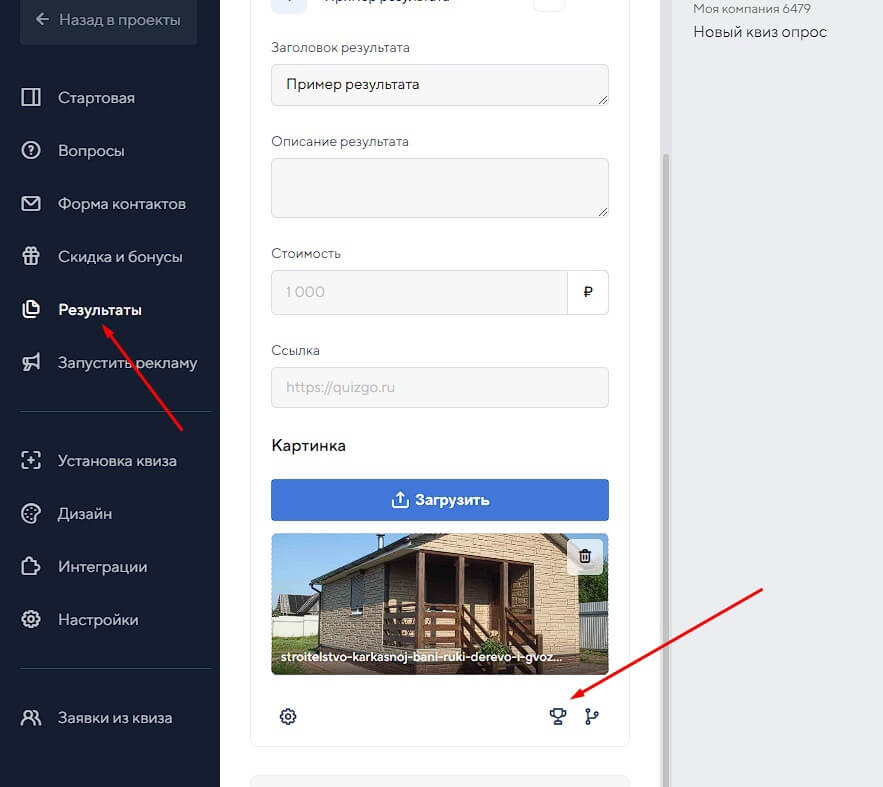Viewport: 883px width, 787px height.
Task: Open the branching logic icon on result card
Action: (592, 716)
